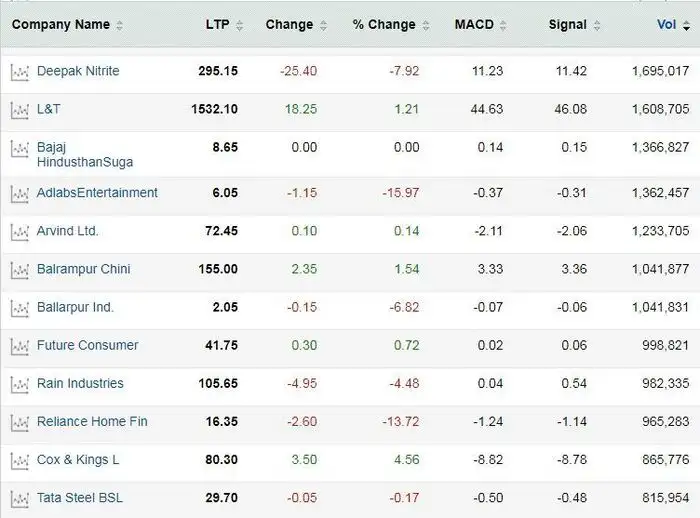Sort by the LTP column header
Screen dimensions: 700x518
click(223, 25)
